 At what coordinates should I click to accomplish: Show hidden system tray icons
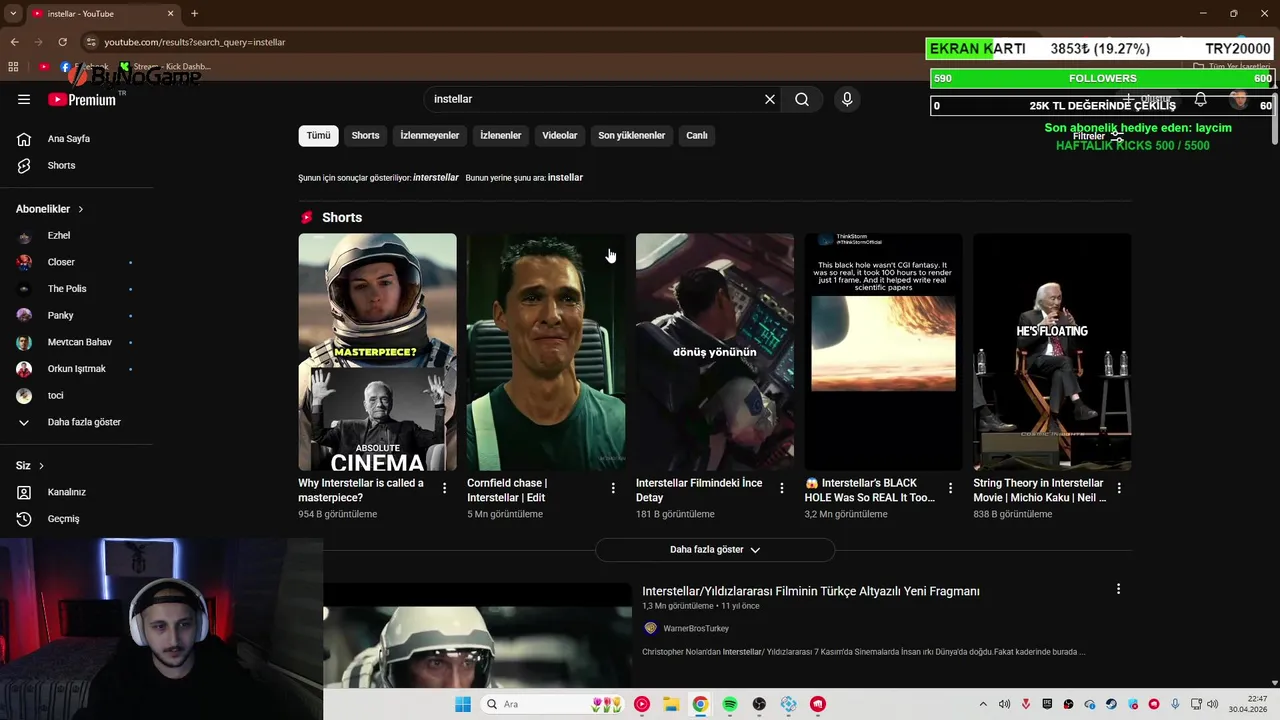pyautogui.click(x=982, y=704)
